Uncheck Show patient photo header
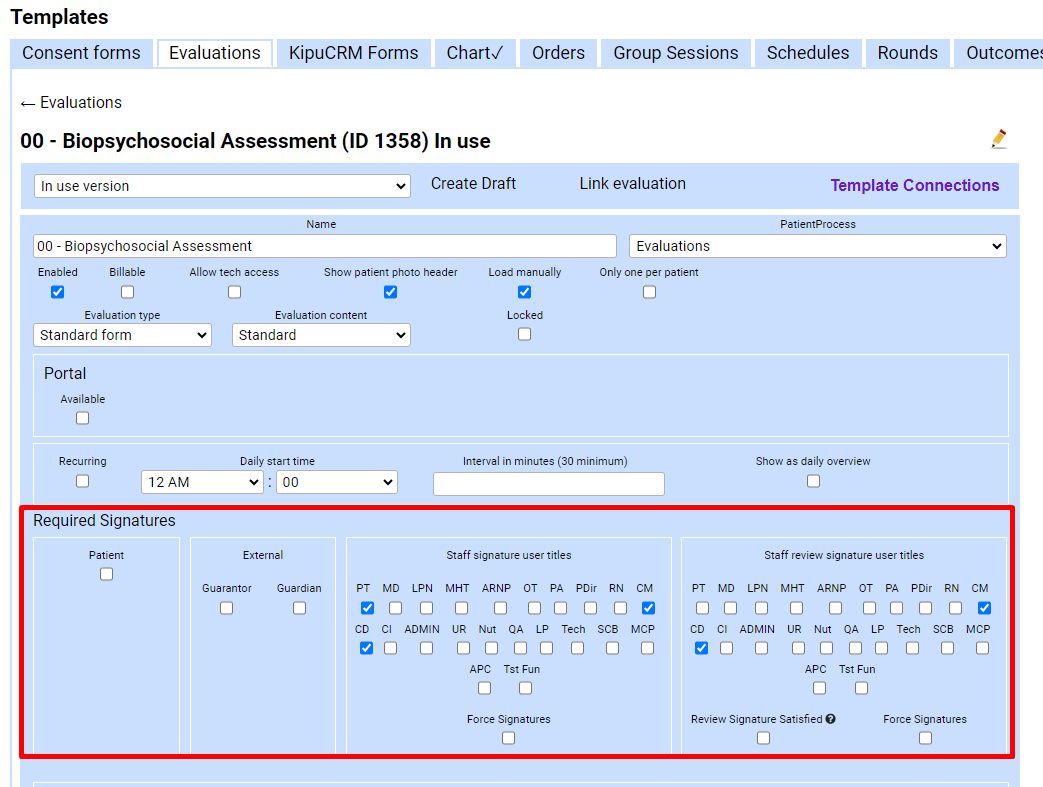Viewport: 1043px width, 787px height. [390, 292]
